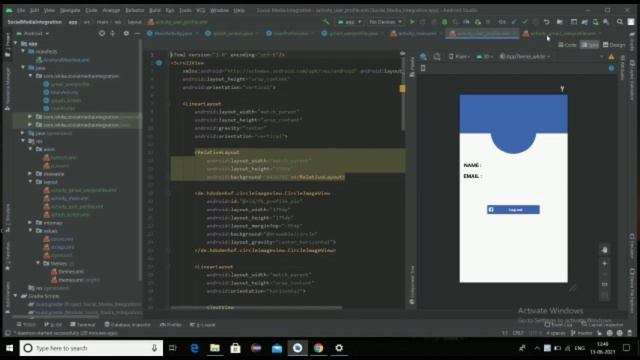Open the app run configuration dropdown
Image resolution: width=640 pixels, height=360 pixels.
[349, 22]
